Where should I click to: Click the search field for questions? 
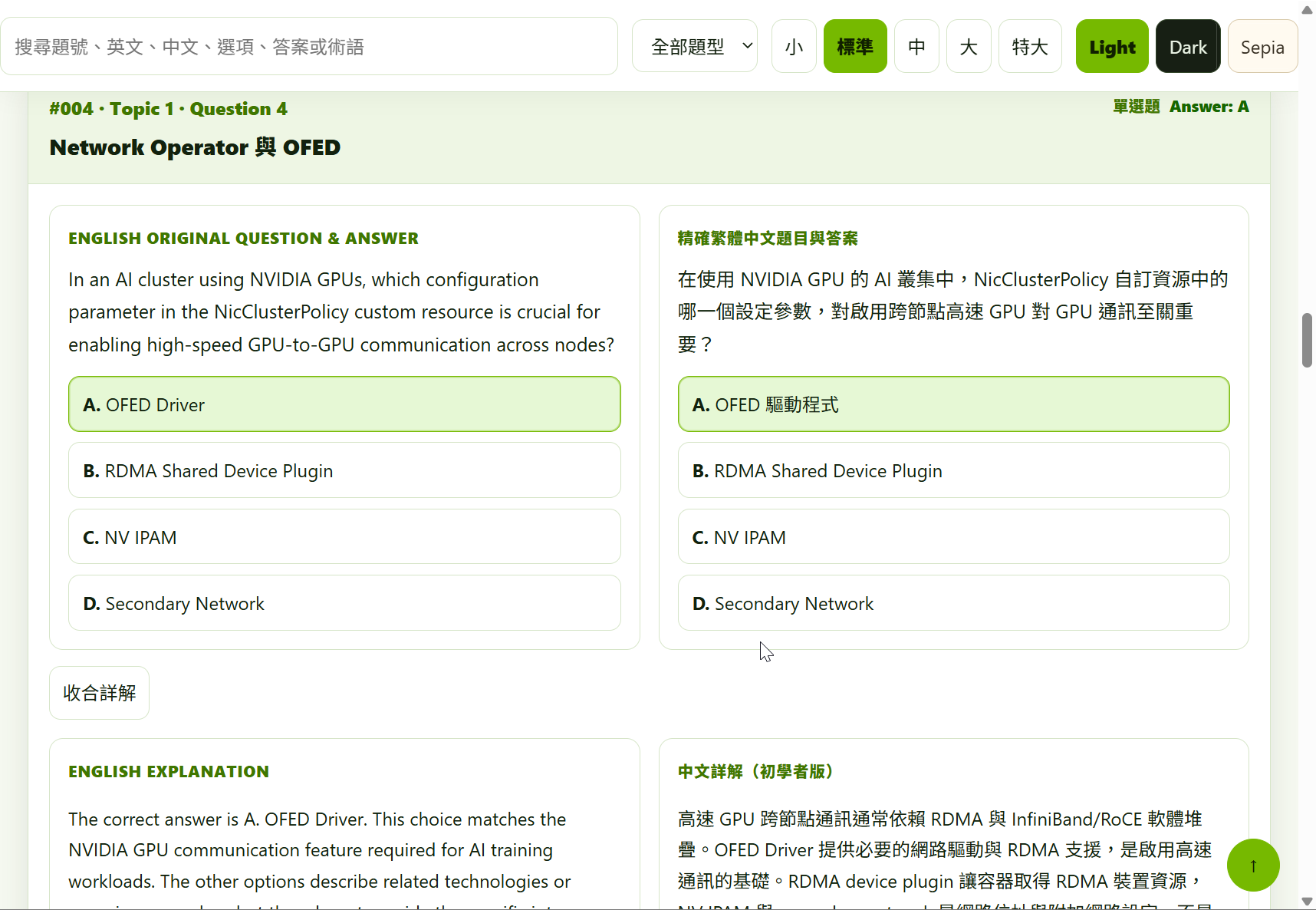click(x=309, y=47)
